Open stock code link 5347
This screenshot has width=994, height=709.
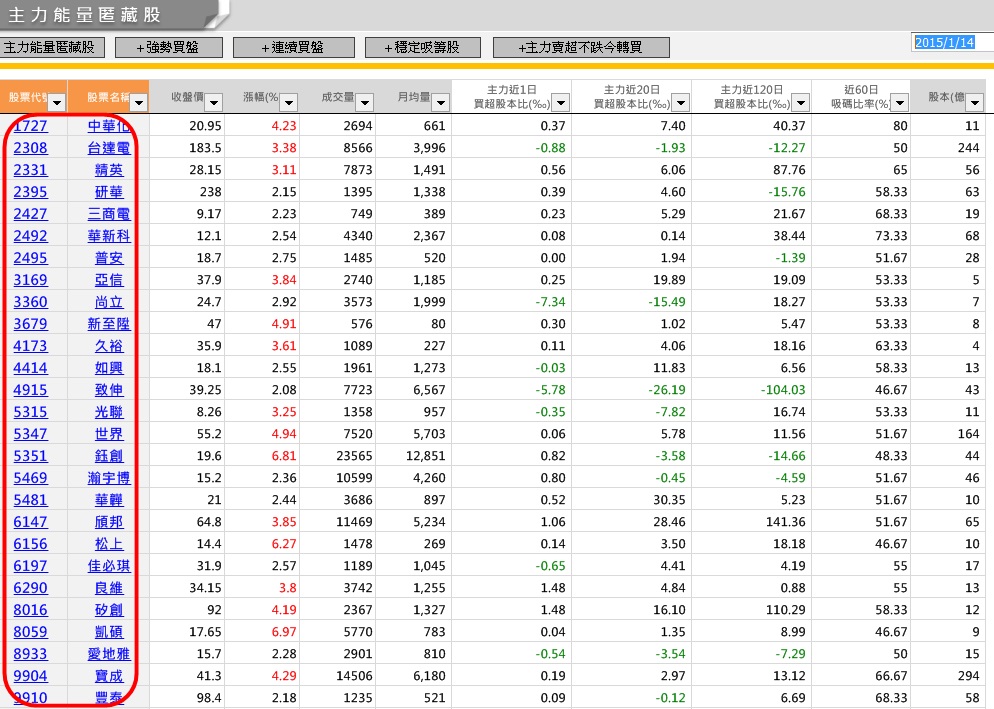pos(30,434)
